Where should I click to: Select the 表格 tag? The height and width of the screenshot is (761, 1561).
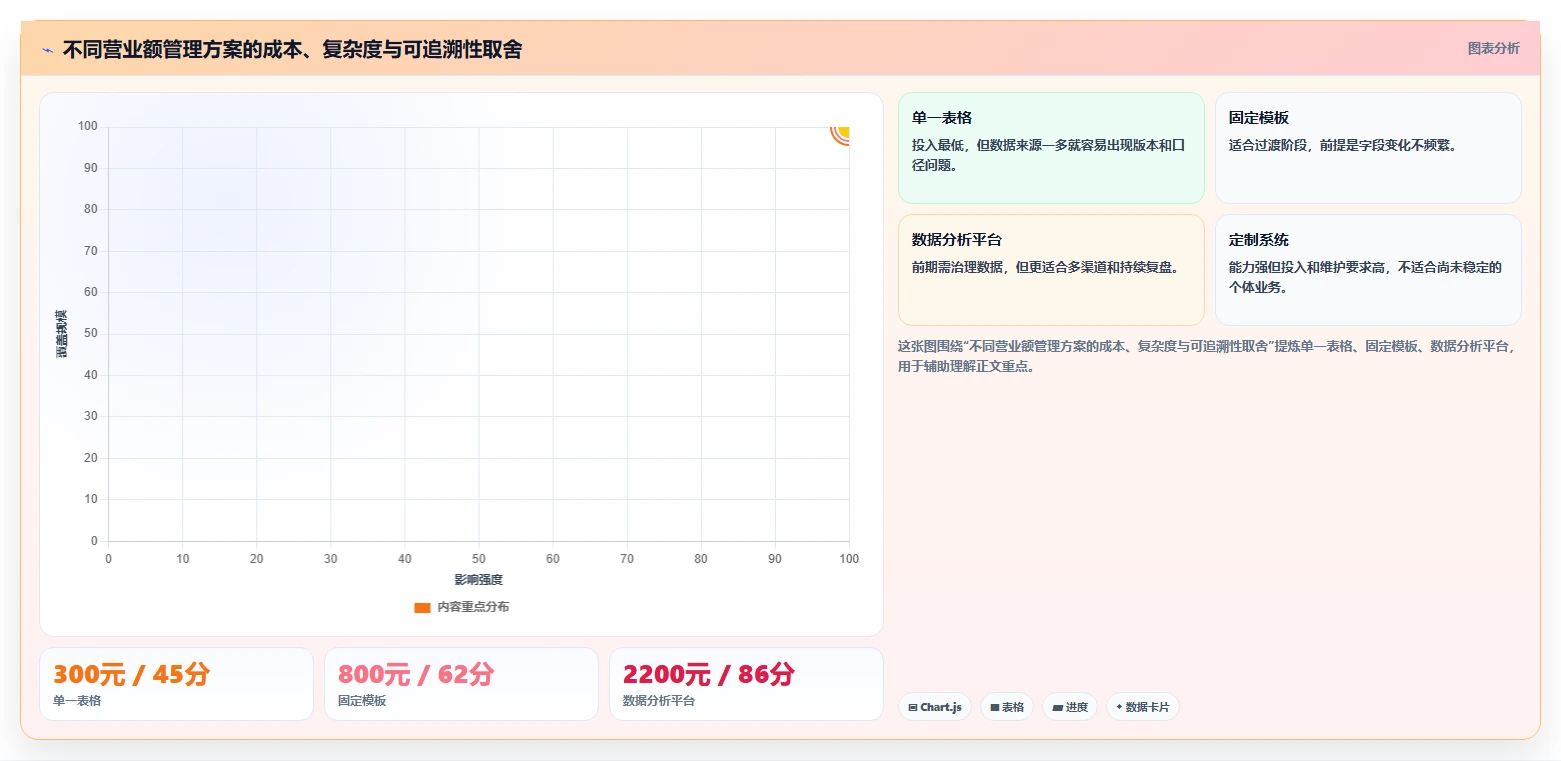1006,707
